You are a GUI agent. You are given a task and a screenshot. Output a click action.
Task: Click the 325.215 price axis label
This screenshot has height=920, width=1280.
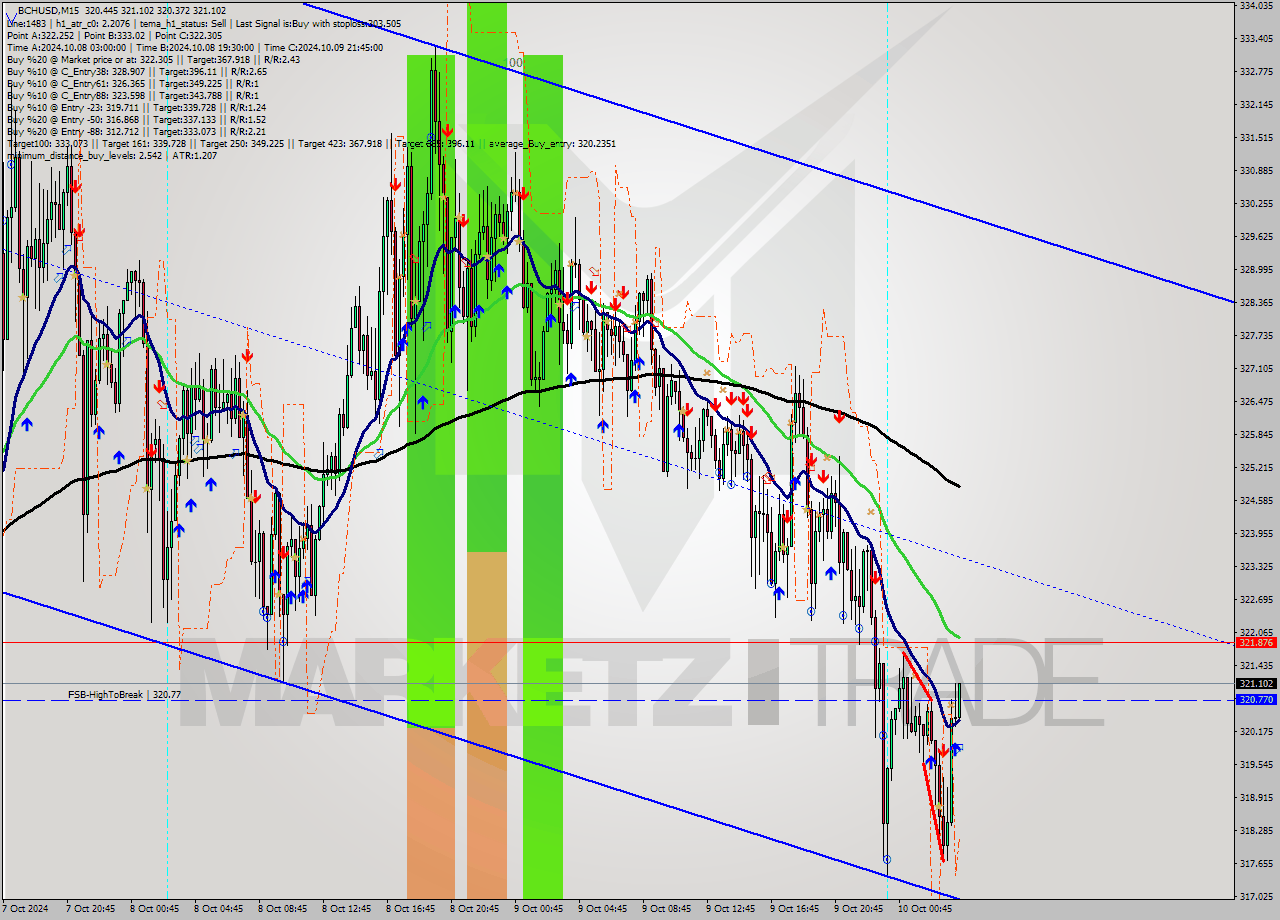tap(1256, 468)
